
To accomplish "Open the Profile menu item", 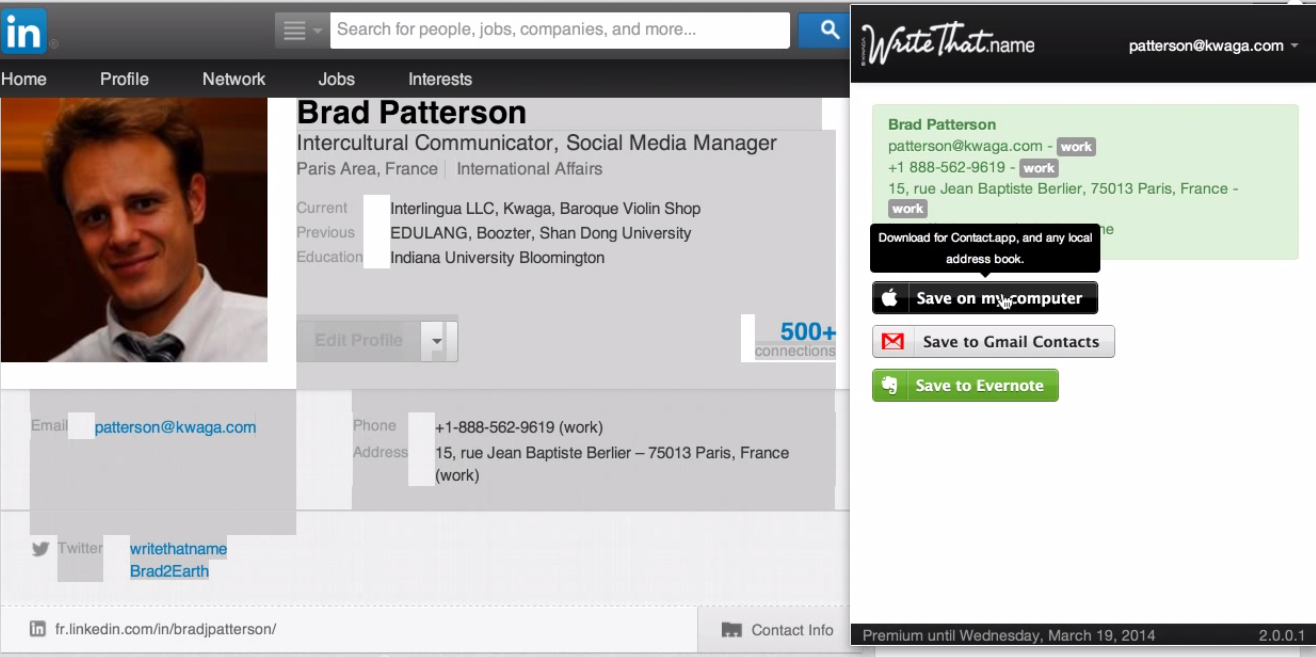I will [x=124, y=79].
